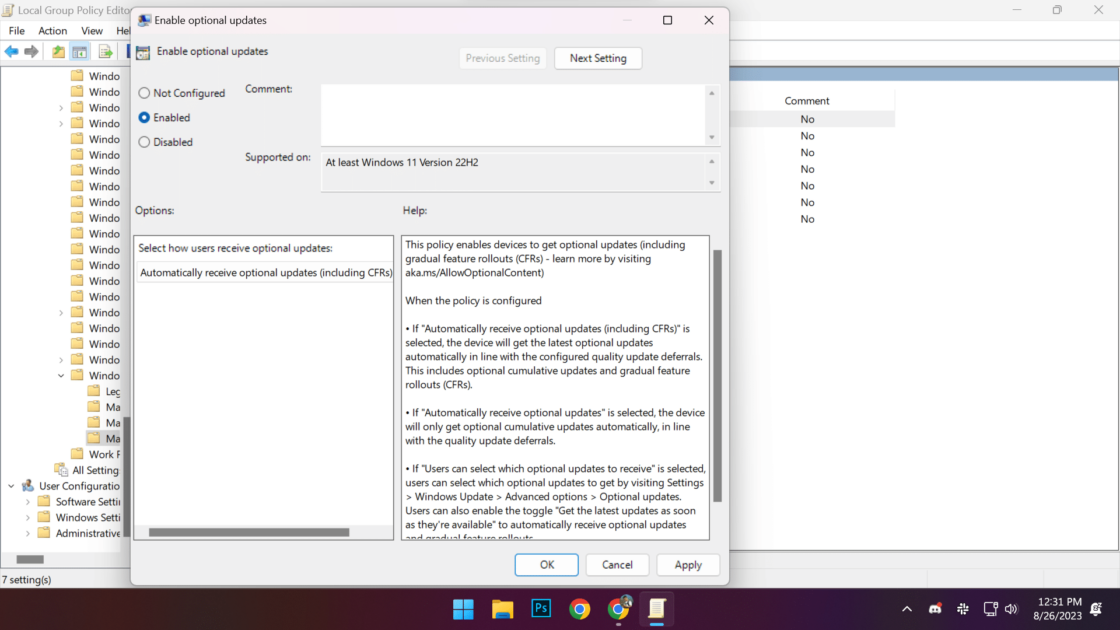1120x630 pixels.
Task: Click the blue Back arrow in the toolbar
Action: pos(12,52)
